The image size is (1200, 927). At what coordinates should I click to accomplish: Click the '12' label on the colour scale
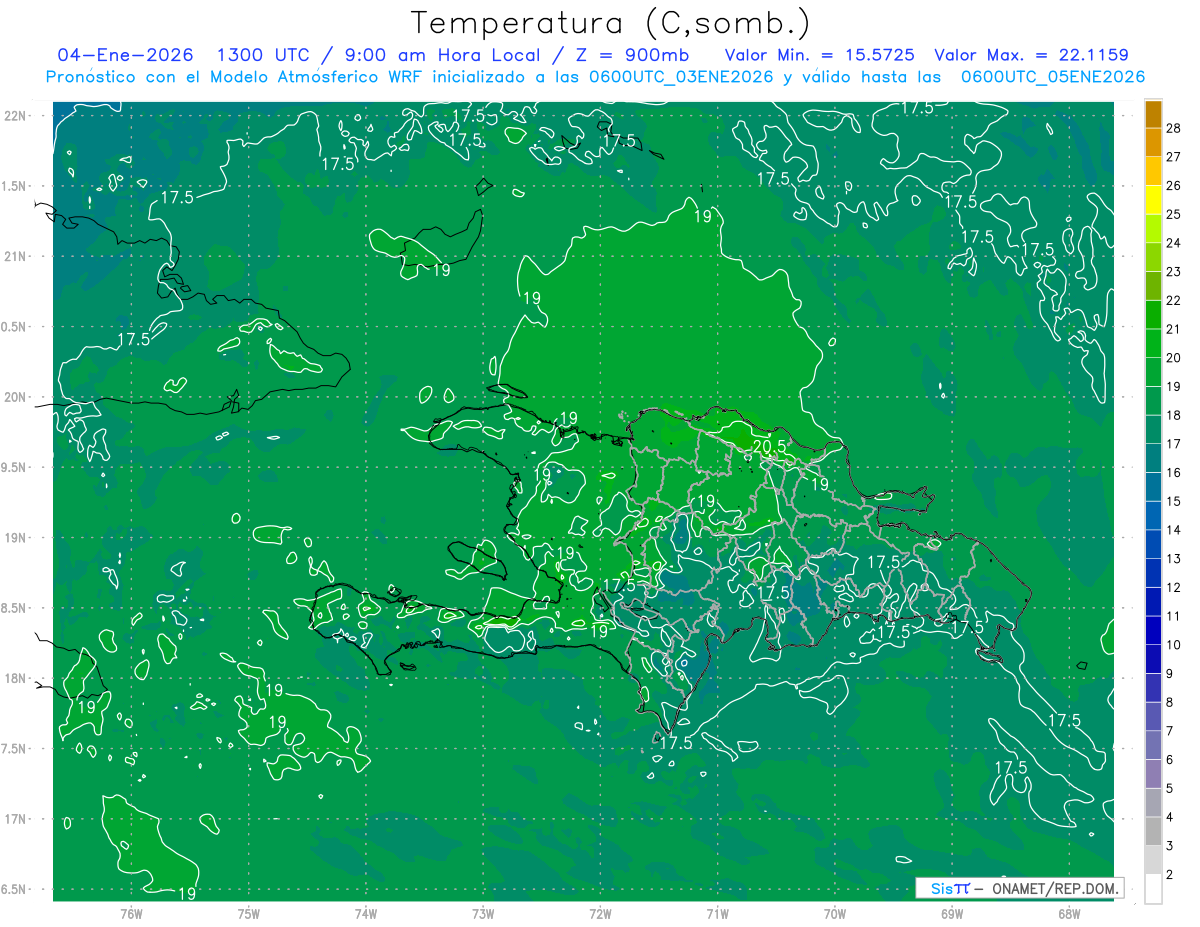click(1174, 587)
